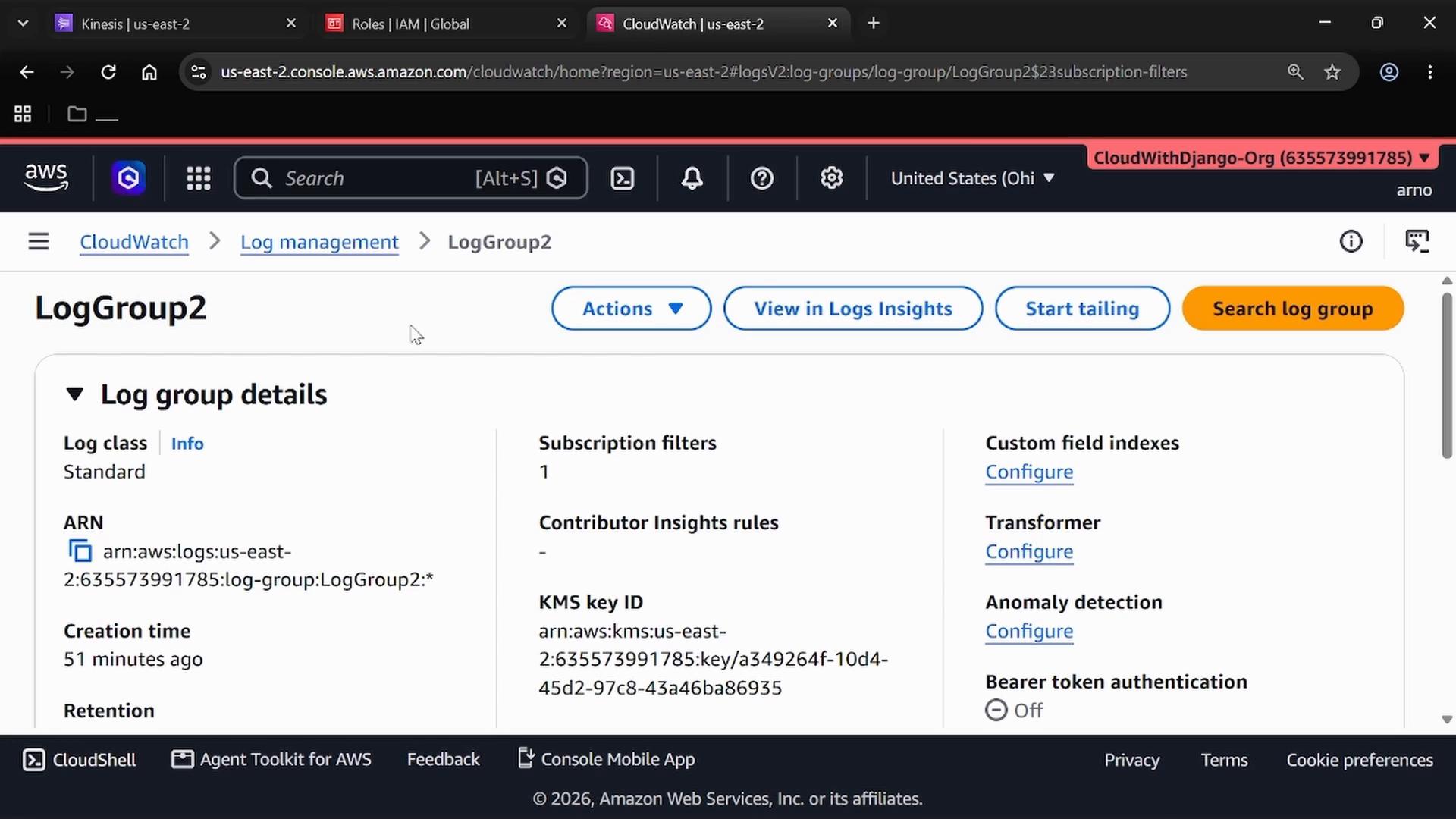Collapse the Log group details section
This screenshot has height=819, width=1456.
pos(74,394)
